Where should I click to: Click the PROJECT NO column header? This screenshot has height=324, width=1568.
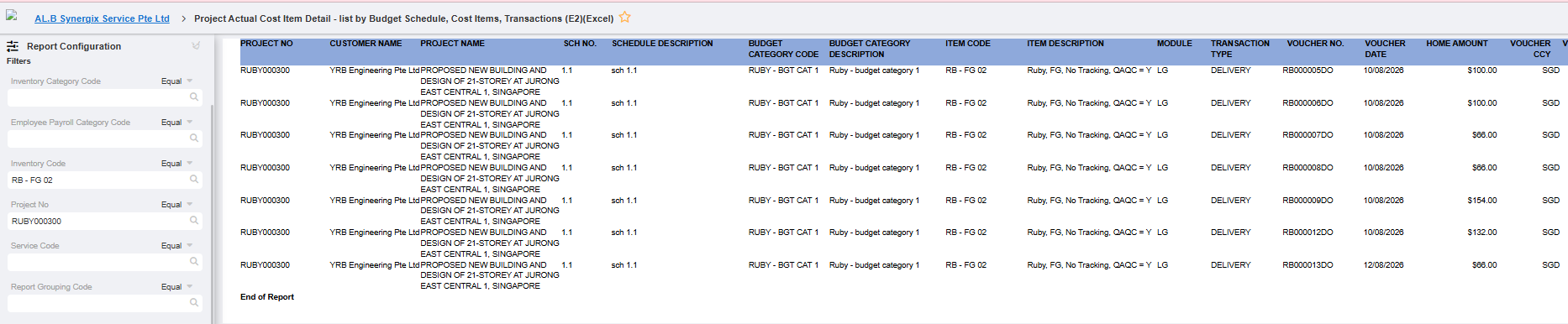(266, 44)
